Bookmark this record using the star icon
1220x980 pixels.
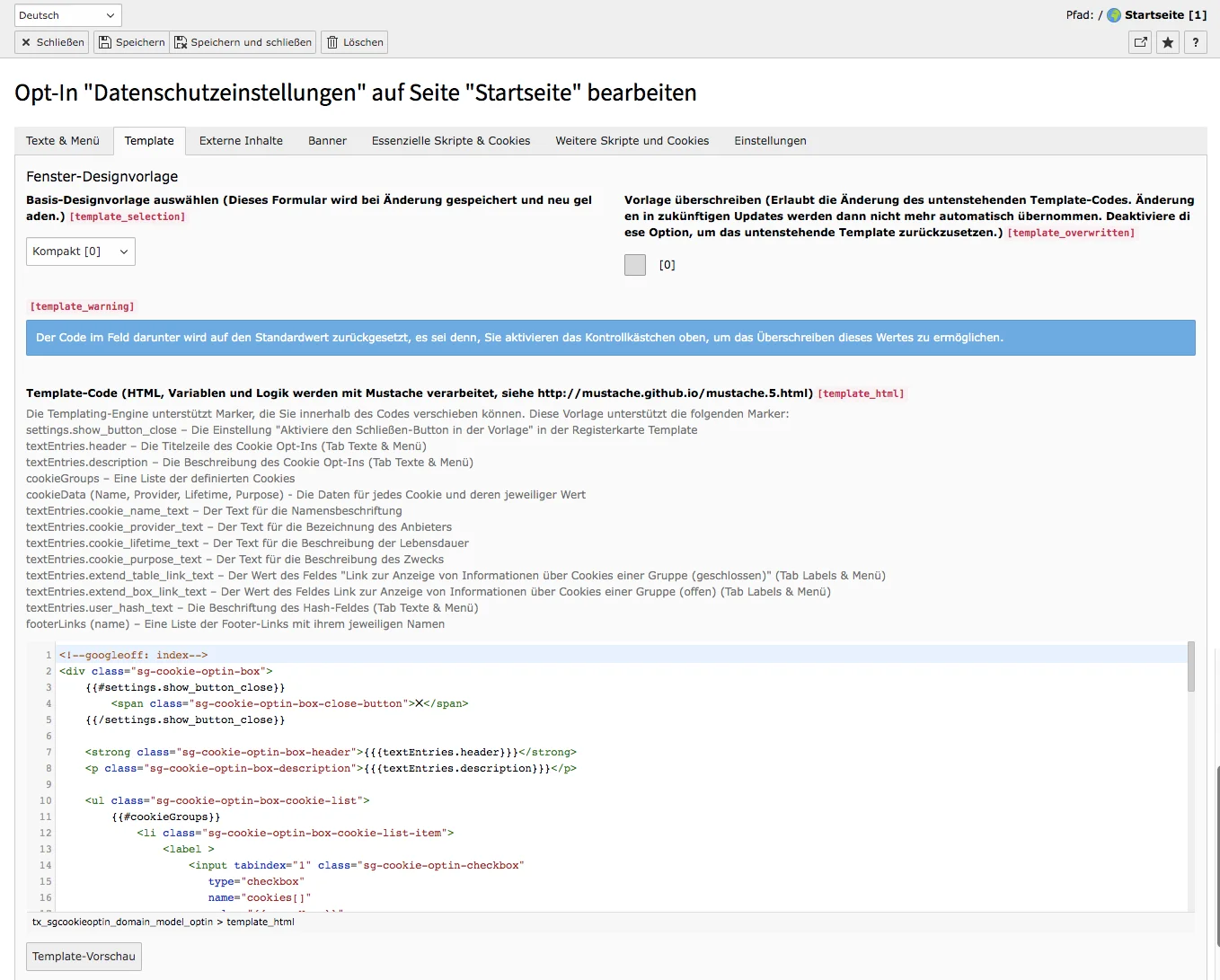pos(1167,42)
